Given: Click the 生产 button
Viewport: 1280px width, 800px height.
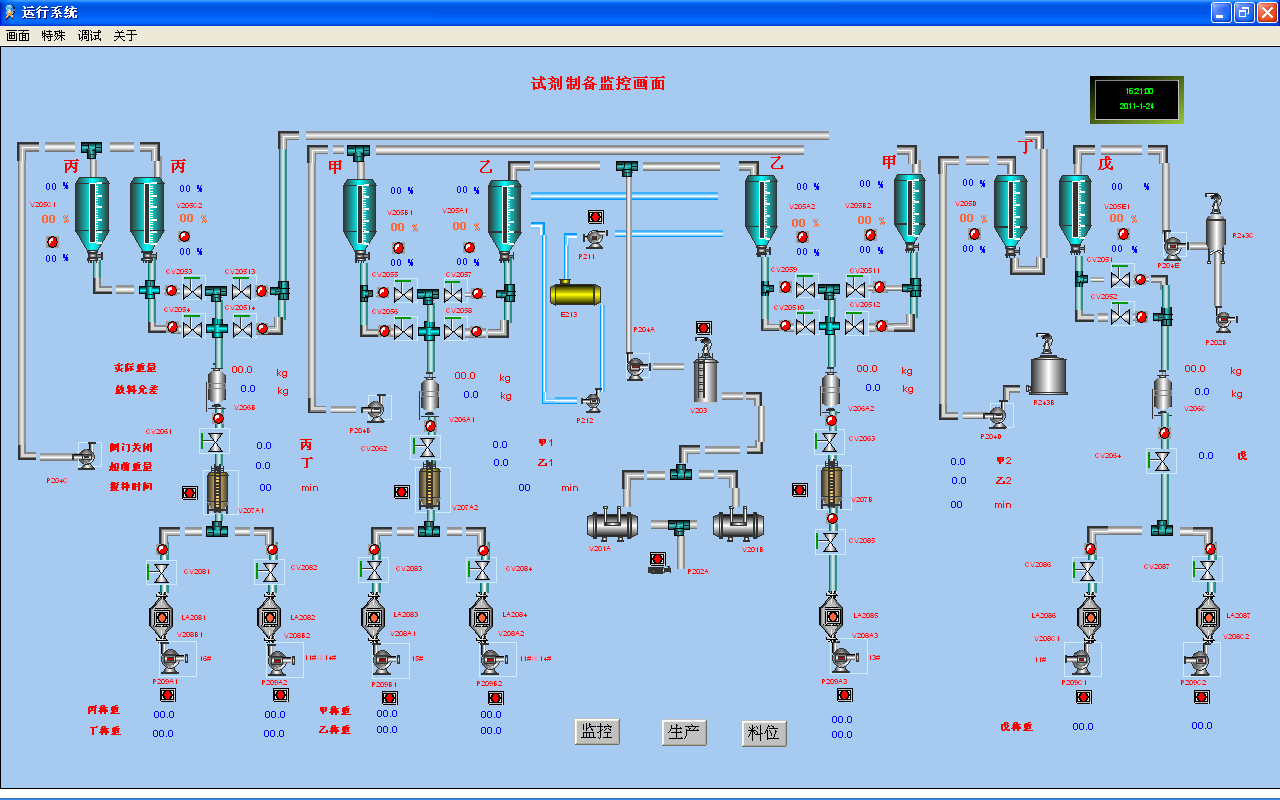Looking at the screenshot, I should (684, 732).
